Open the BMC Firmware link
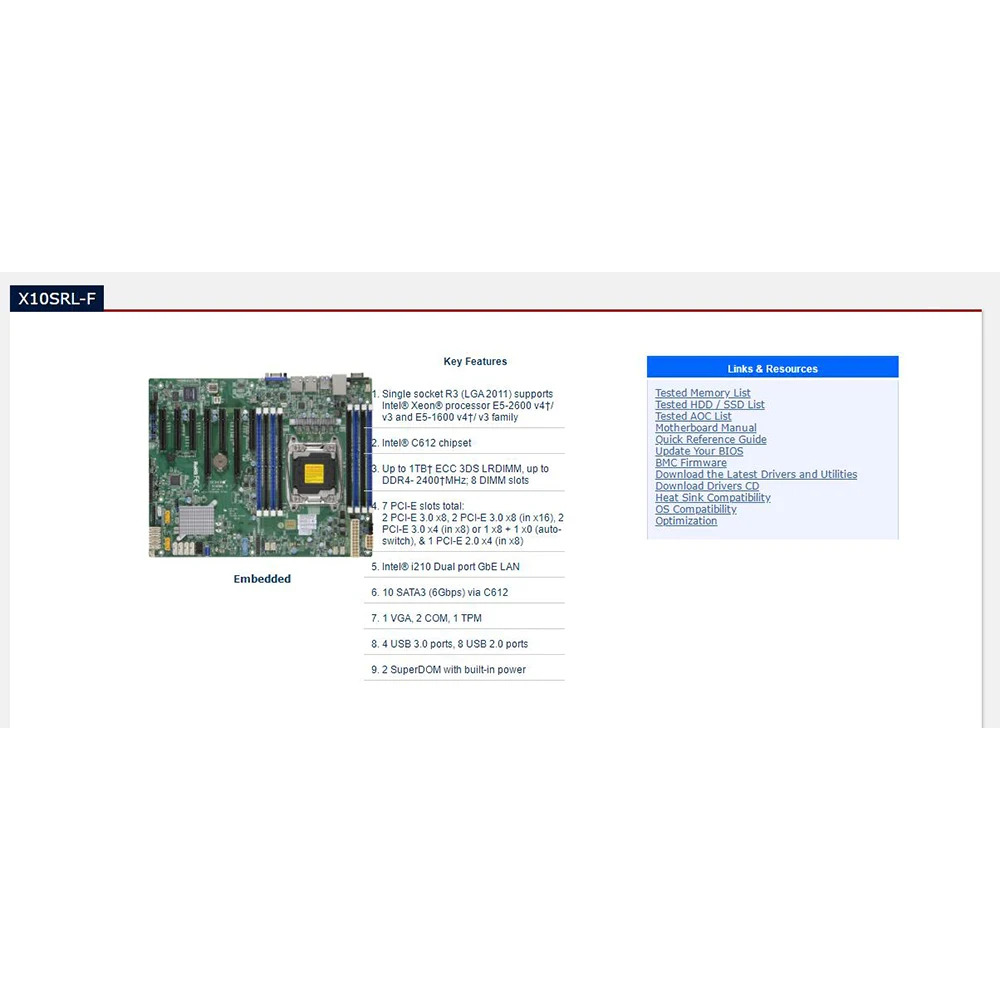1000x1000 pixels. (x=691, y=462)
